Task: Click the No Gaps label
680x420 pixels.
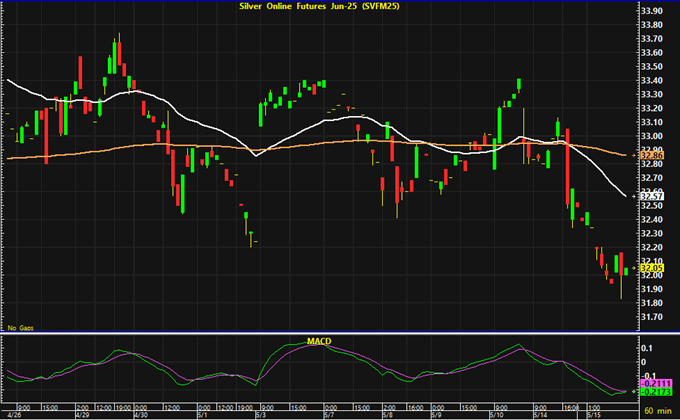Action: pyautogui.click(x=19, y=327)
